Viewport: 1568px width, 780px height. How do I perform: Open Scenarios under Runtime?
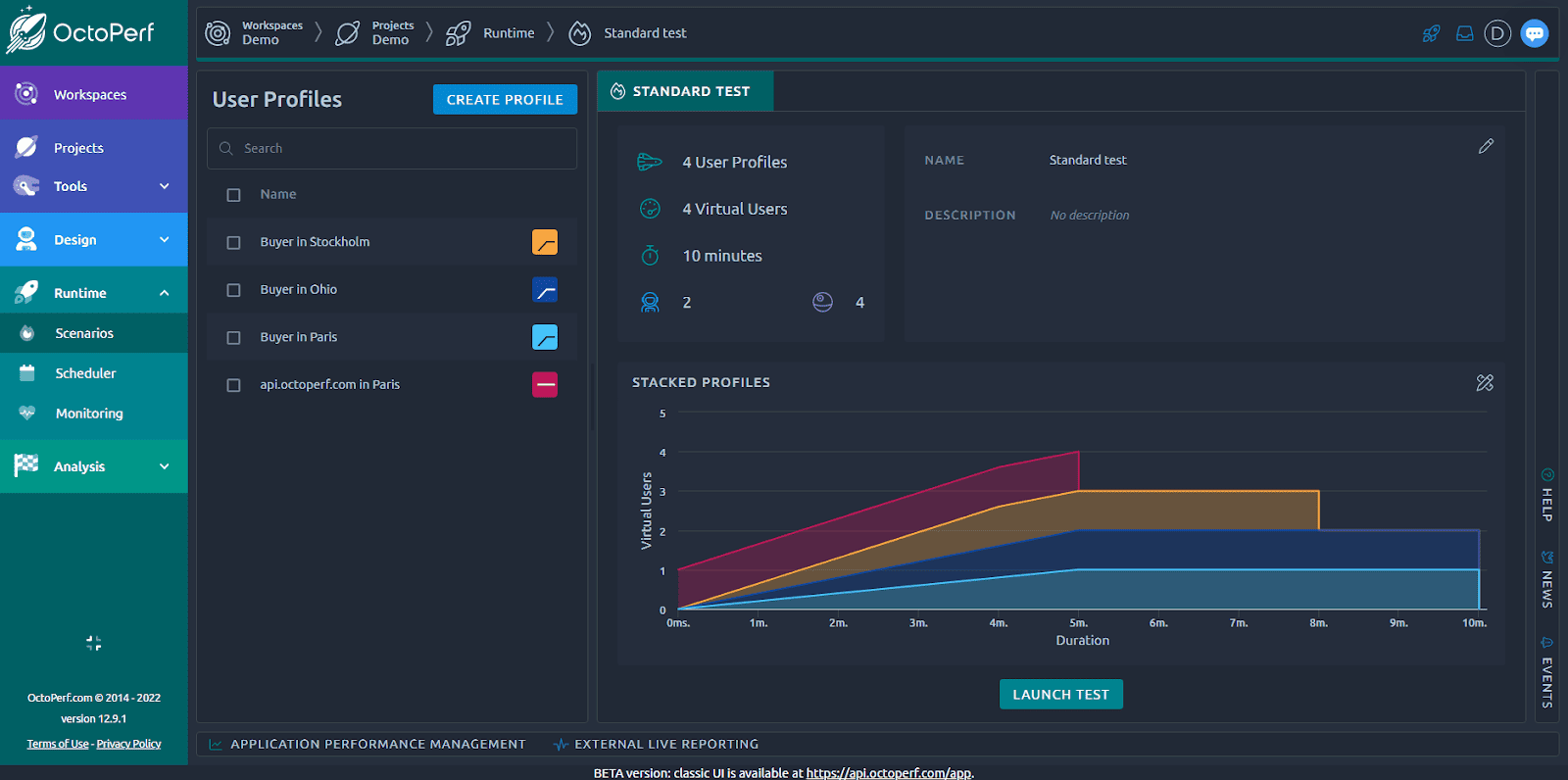click(94, 333)
